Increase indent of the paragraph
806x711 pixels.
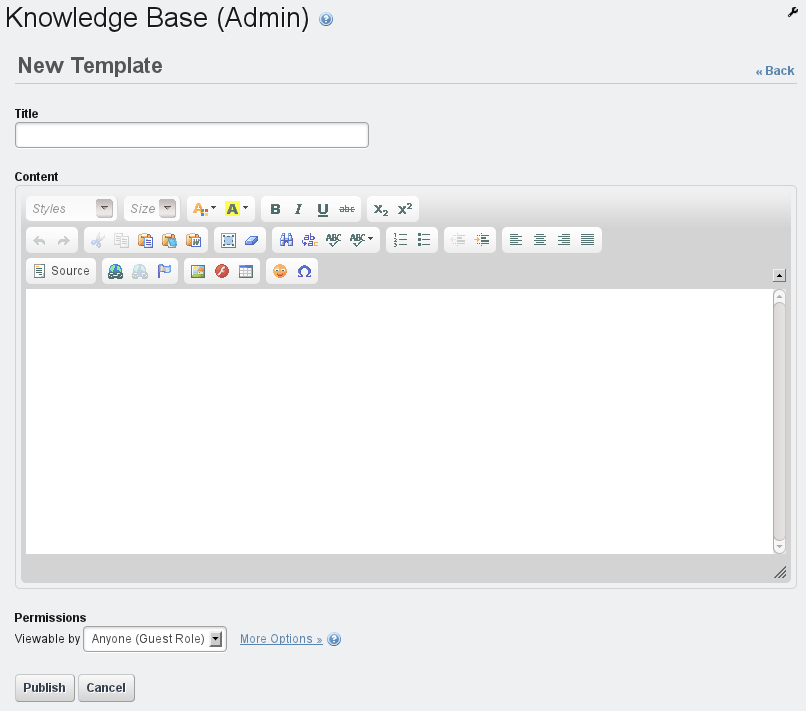pos(482,240)
